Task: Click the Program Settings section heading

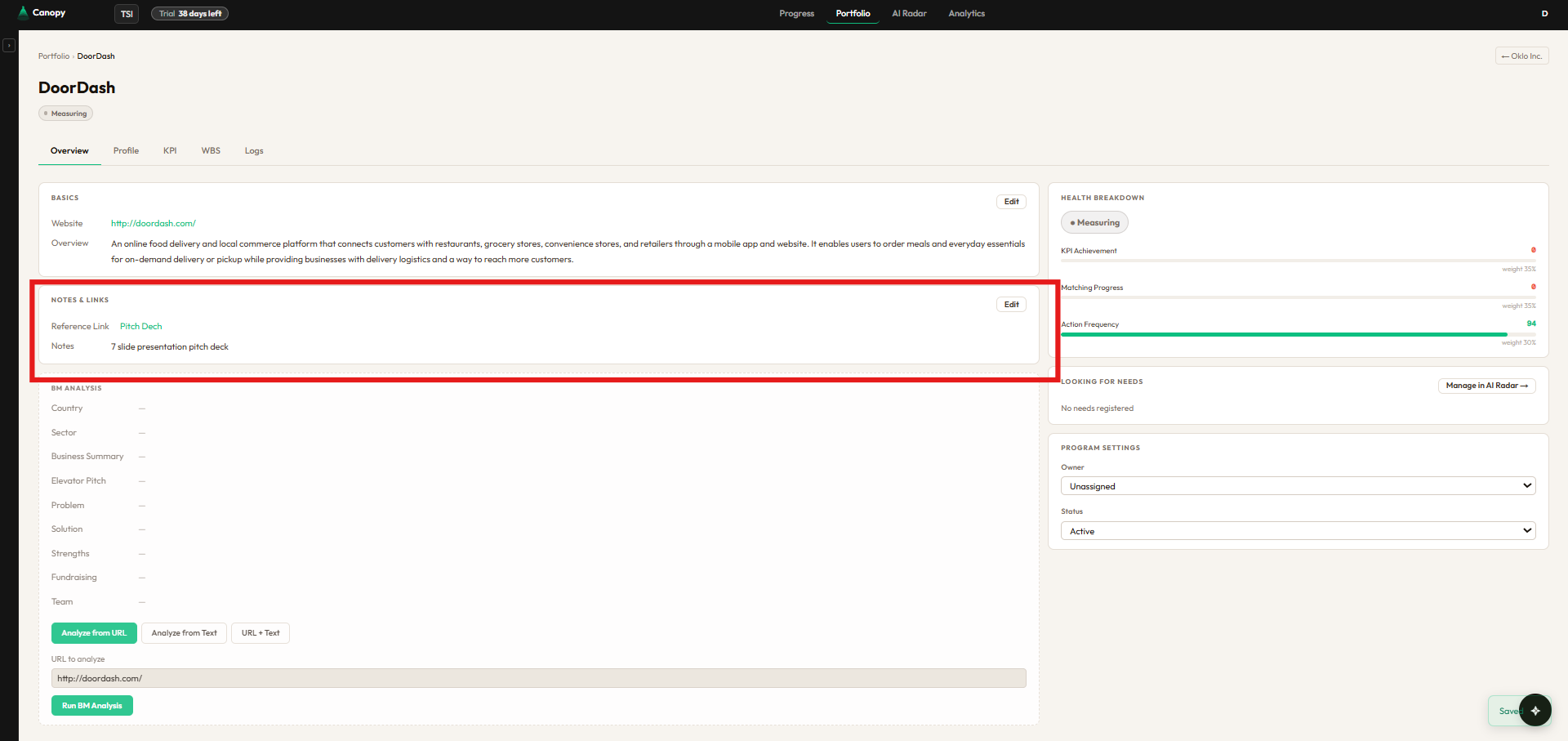Action: coord(1100,449)
